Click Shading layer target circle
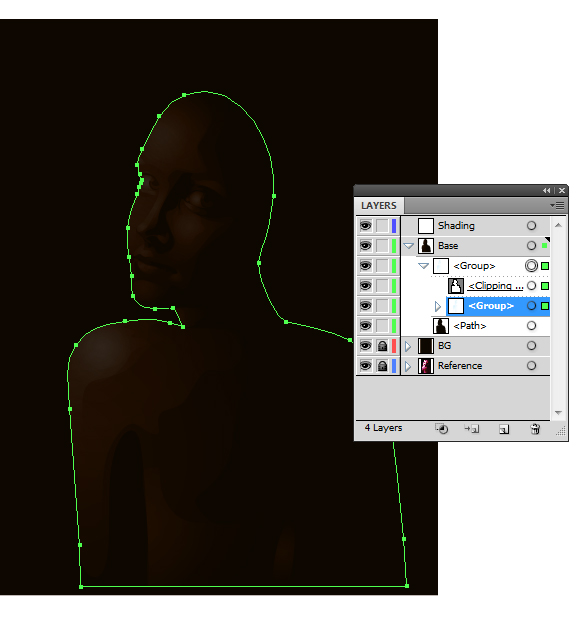The height and width of the screenshot is (620, 576). (531, 226)
